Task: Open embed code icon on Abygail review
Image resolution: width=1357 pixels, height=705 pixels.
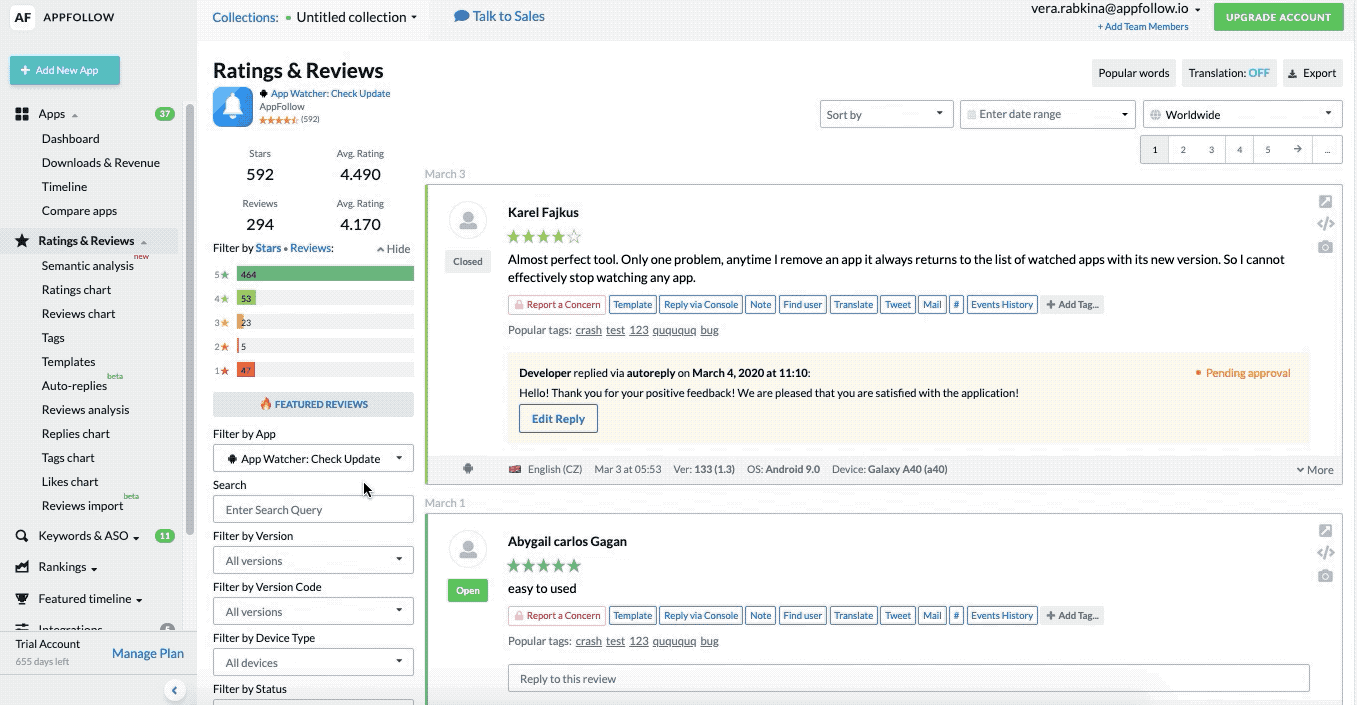Action: click(1325, 553)
